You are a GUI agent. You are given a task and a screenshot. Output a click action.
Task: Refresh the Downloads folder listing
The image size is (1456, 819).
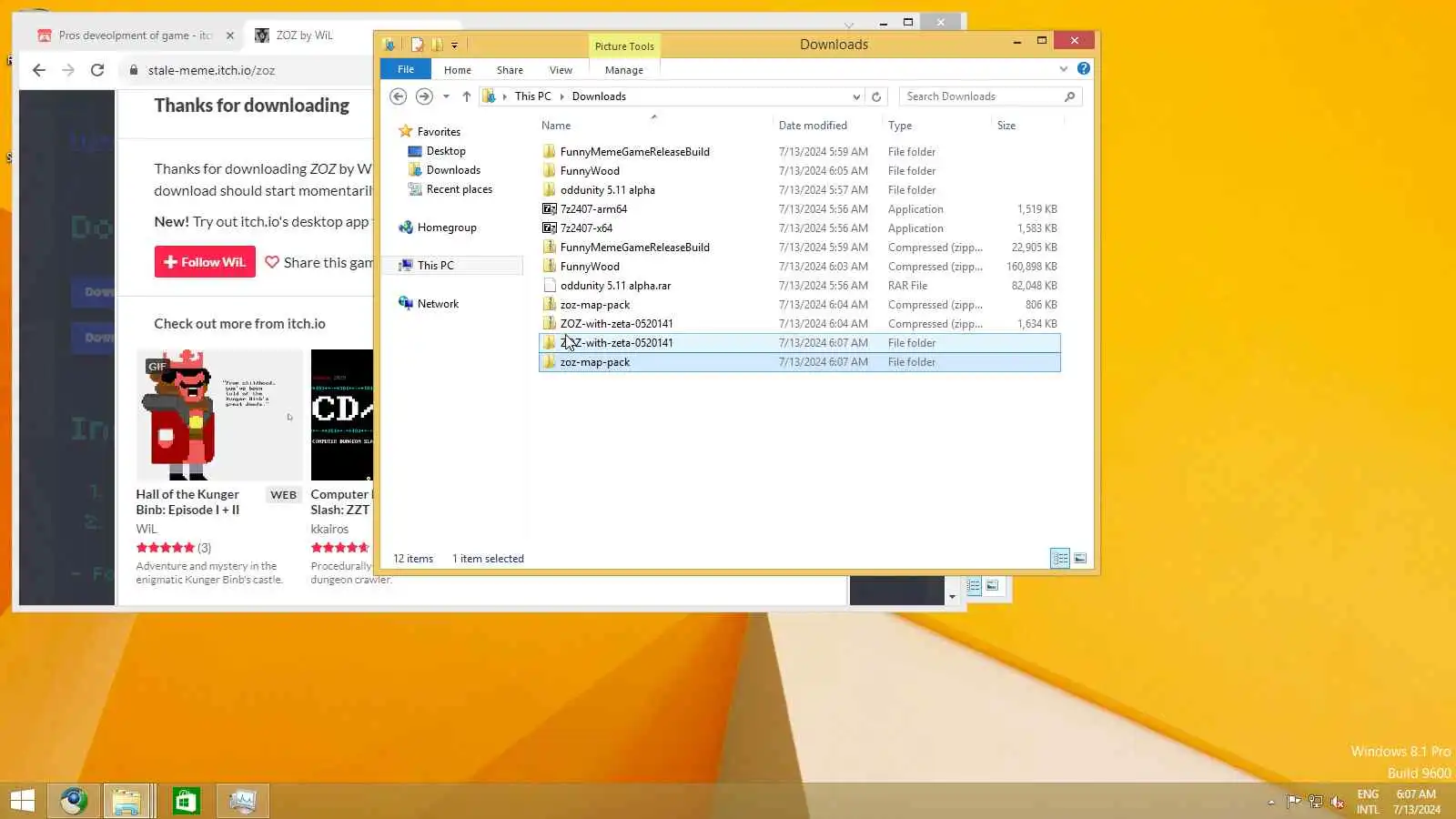[x=876, y=96]
